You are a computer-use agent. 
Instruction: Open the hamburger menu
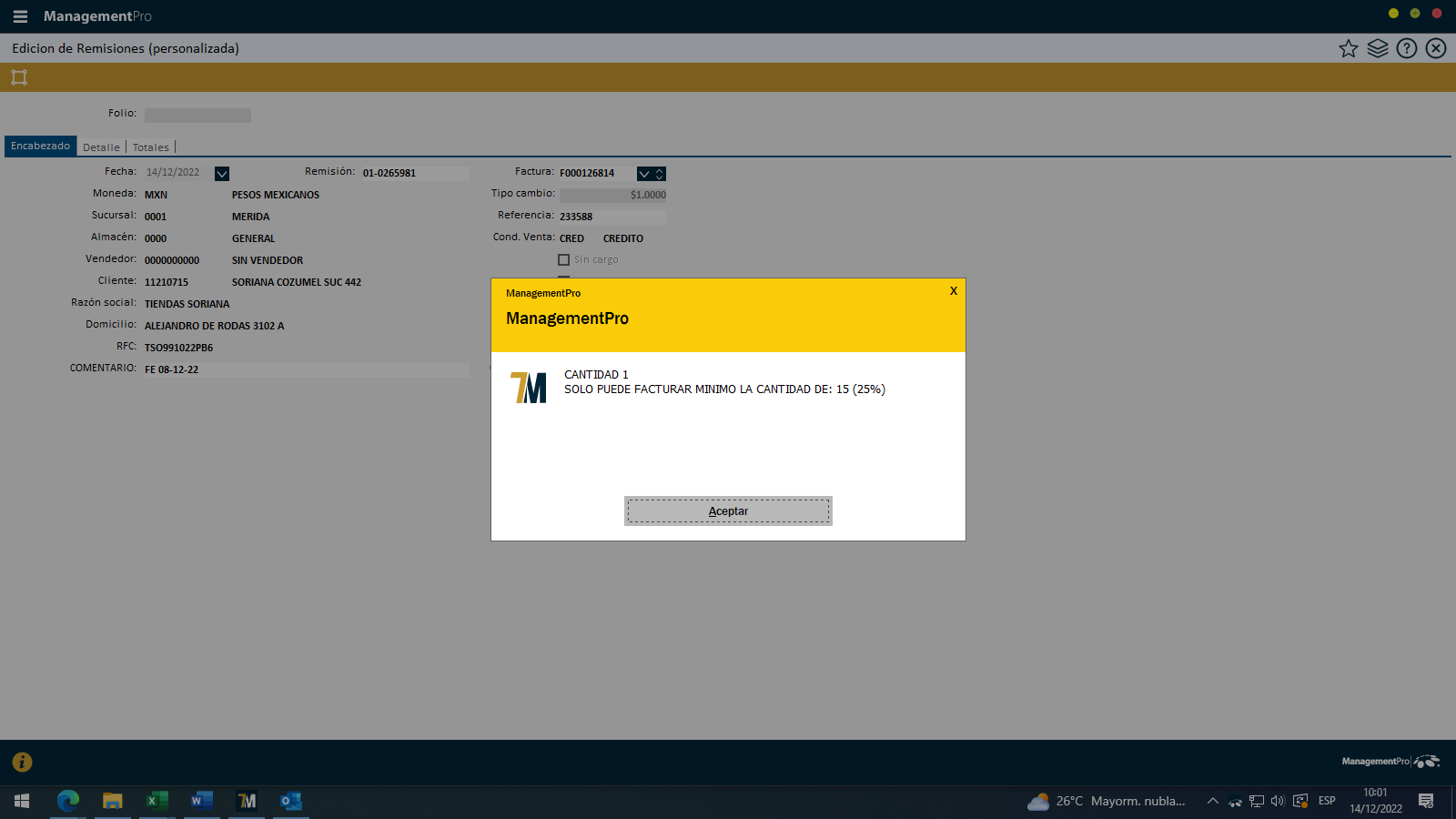click(x=20, y=16)
